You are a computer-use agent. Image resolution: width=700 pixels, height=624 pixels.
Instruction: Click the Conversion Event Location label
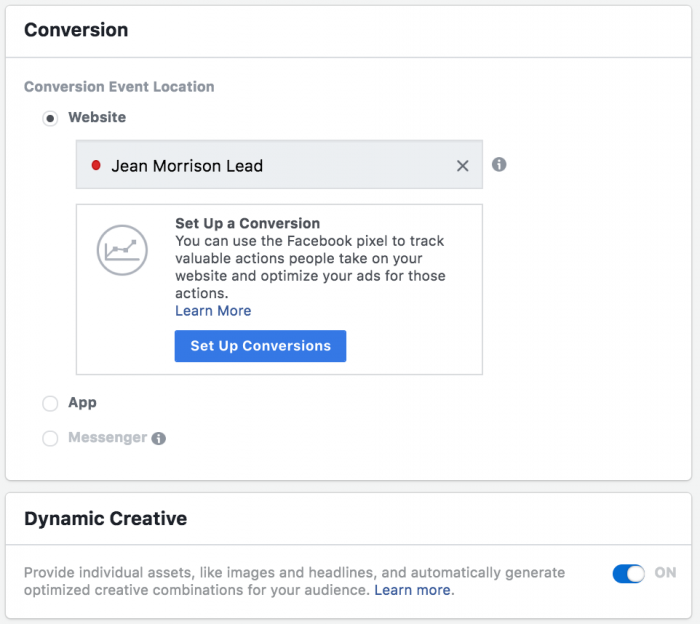click(x=119, y=87)
